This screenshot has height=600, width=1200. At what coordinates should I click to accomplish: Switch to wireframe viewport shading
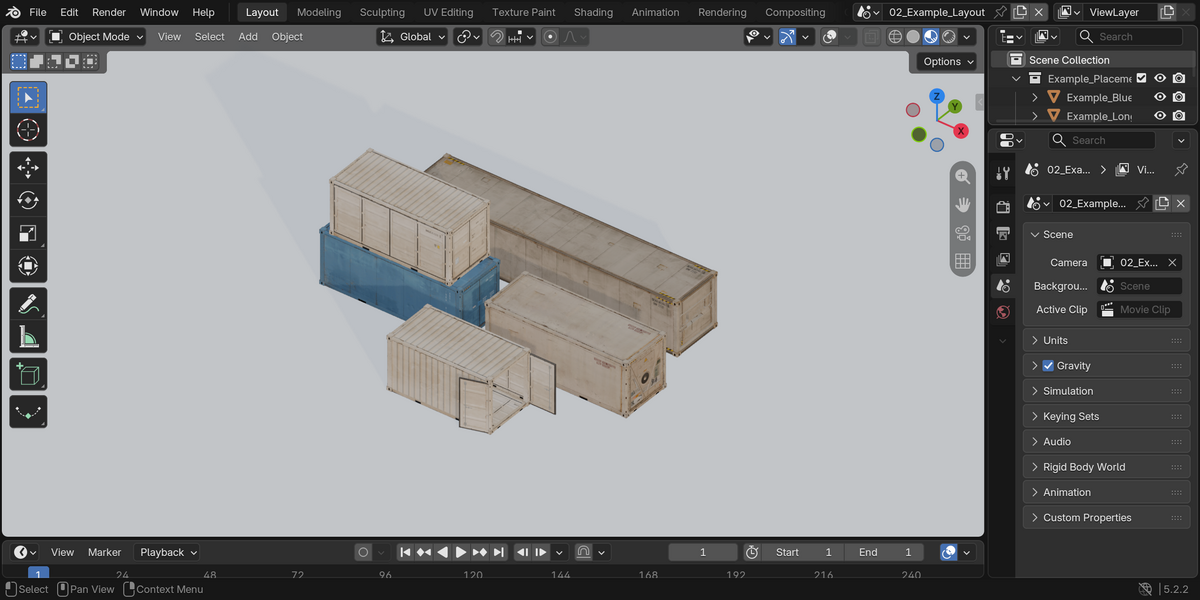point(895,36)
